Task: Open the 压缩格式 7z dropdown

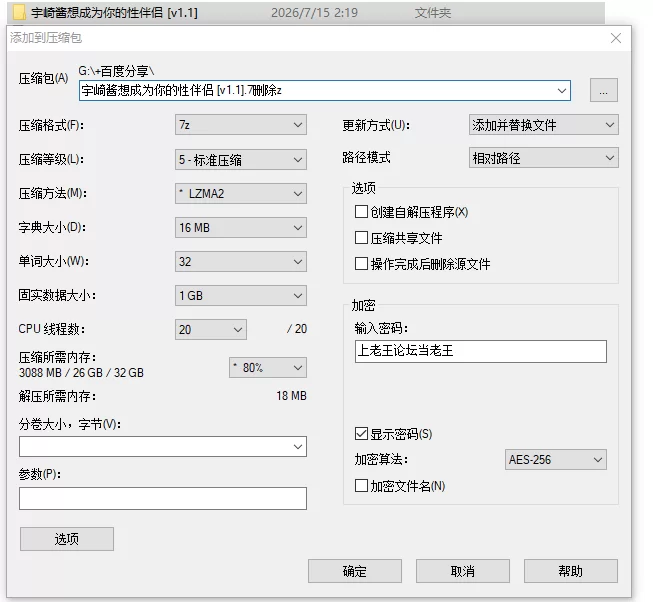Action: pyautogui.click(x=241, y=124)
